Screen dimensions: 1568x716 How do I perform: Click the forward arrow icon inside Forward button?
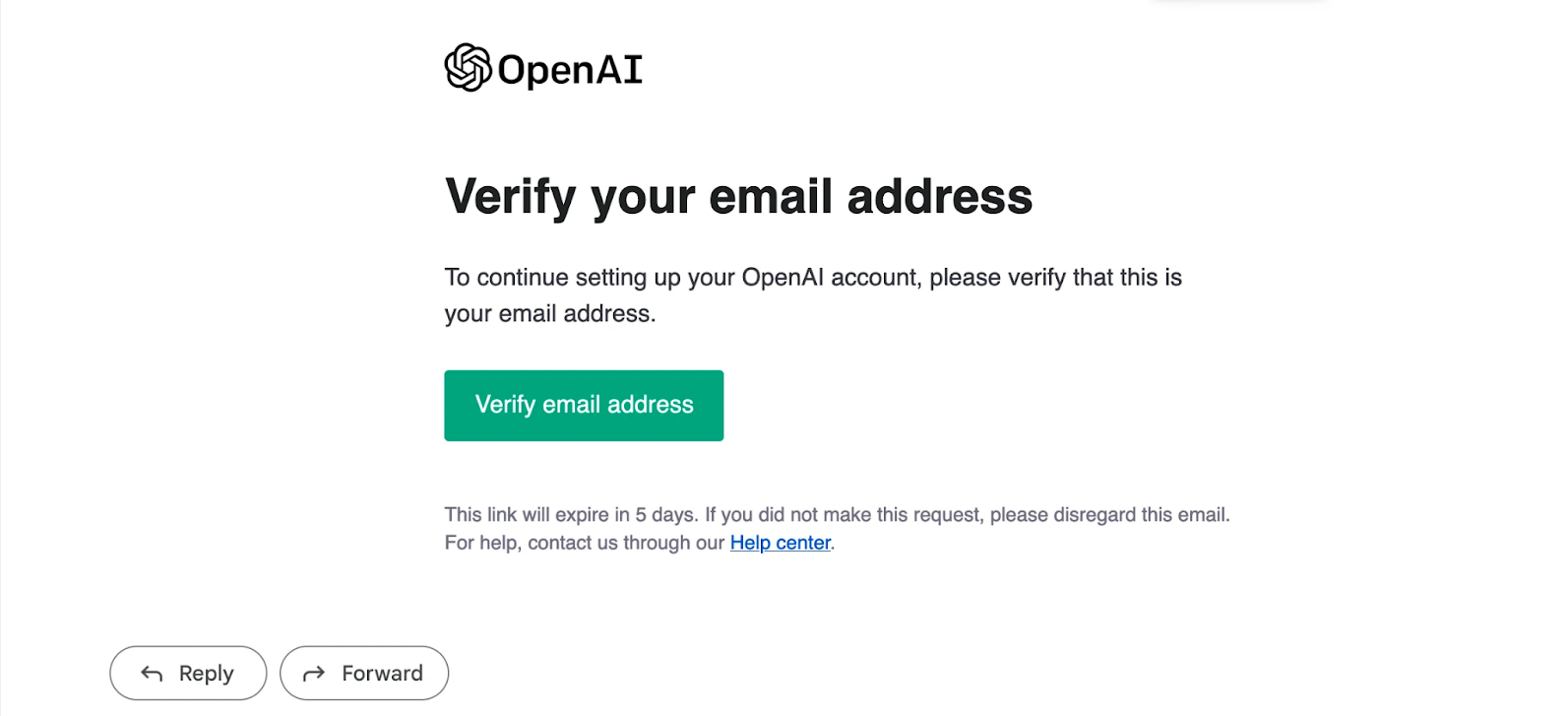click(313, 673)
